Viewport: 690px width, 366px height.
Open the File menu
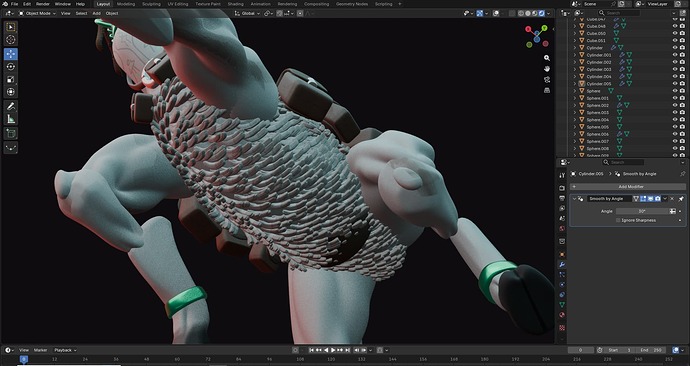pos(15,4)
